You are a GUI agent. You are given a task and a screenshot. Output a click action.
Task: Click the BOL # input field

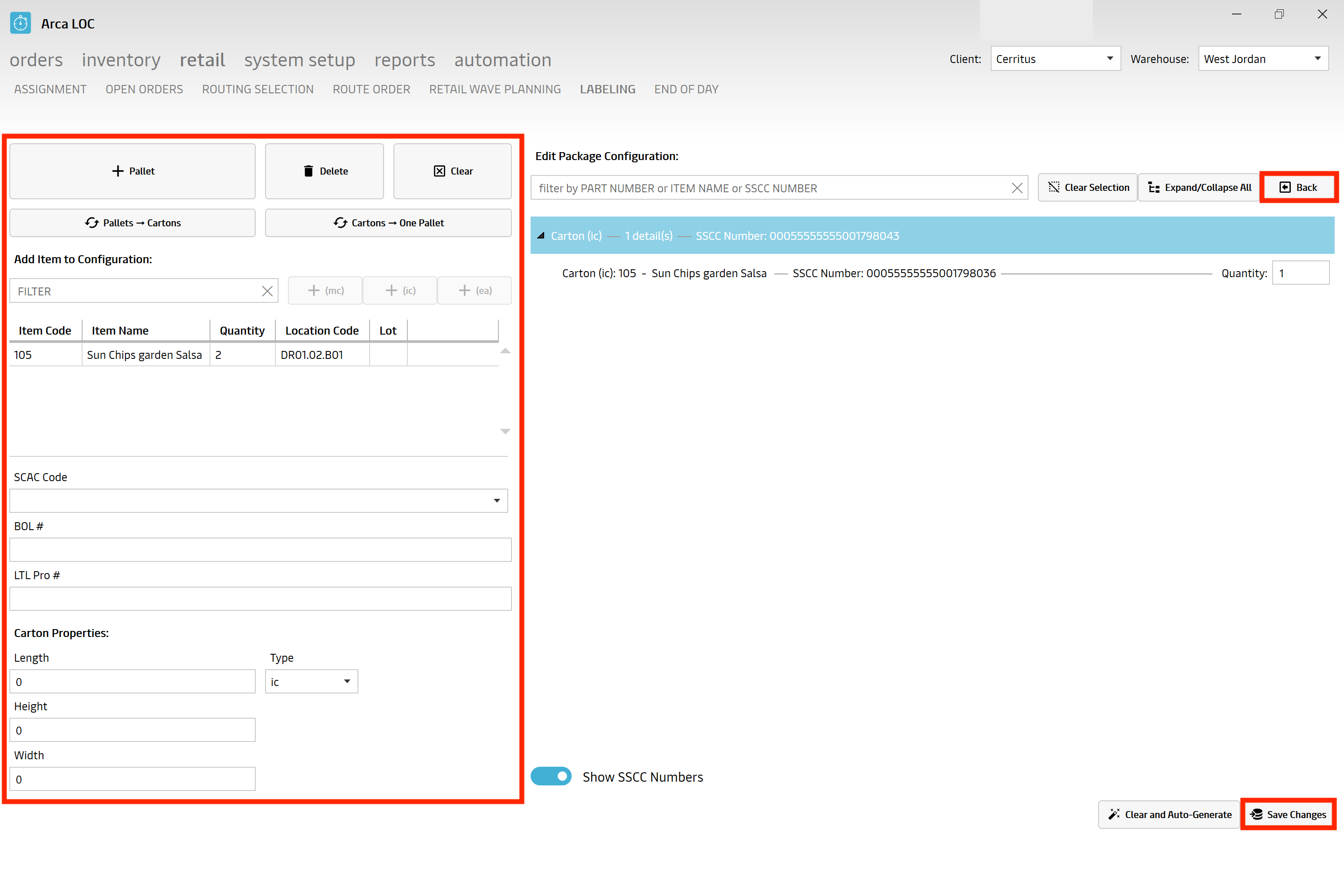(260, 550)
